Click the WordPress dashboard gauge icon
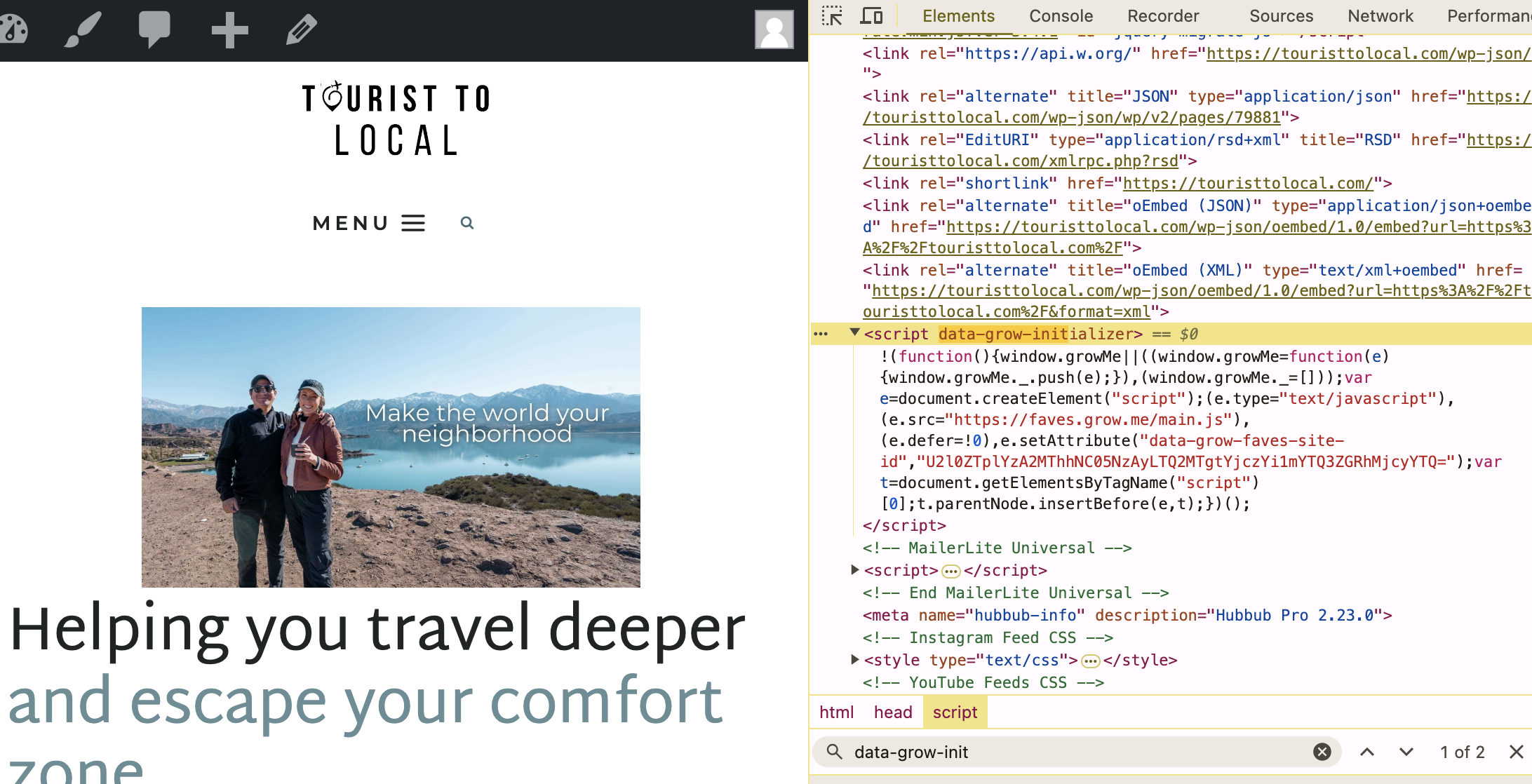The width and height of the screenshot is (1532, 784). (x=14, y=29)
